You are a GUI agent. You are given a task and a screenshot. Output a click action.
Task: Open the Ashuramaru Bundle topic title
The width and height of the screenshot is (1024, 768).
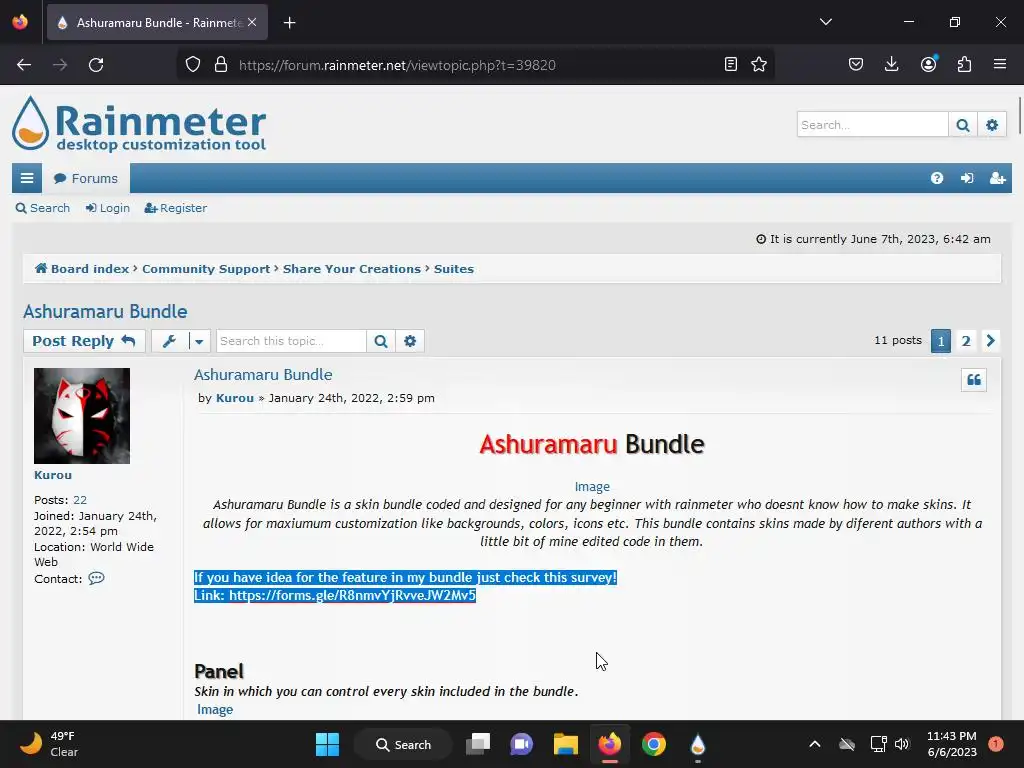(x=105, y=312)
